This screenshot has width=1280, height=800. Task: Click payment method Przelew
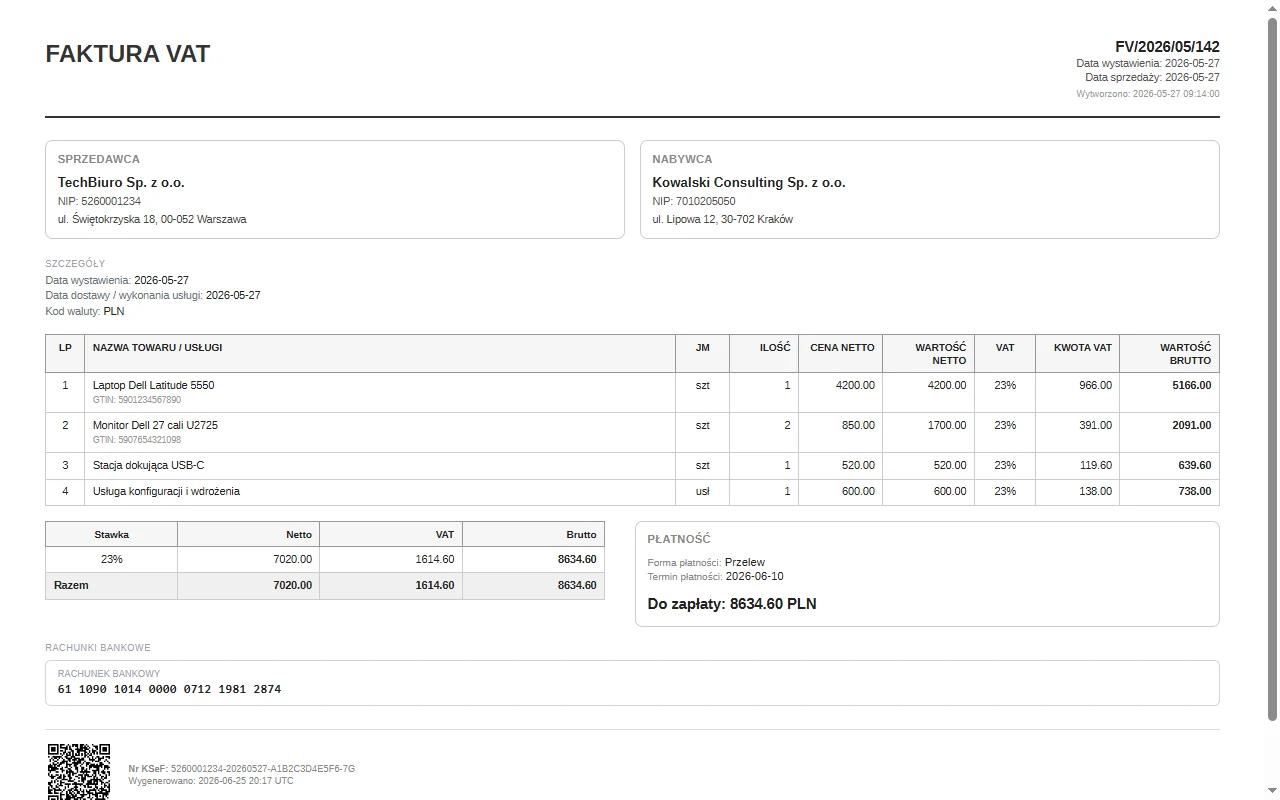pyautogui.click(x=745, y=562)
